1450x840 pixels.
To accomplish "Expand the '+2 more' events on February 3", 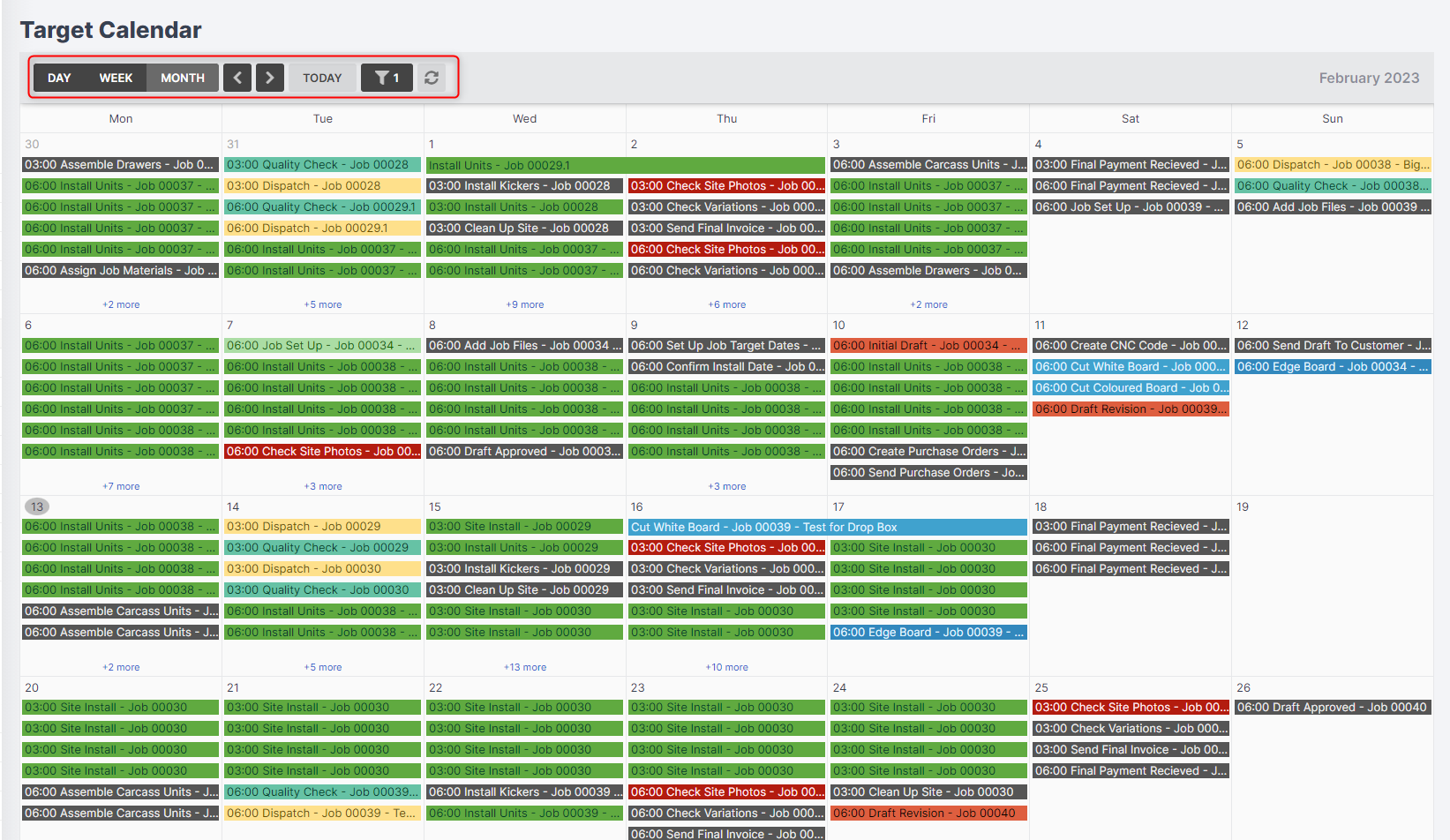I will click(928, 304).
